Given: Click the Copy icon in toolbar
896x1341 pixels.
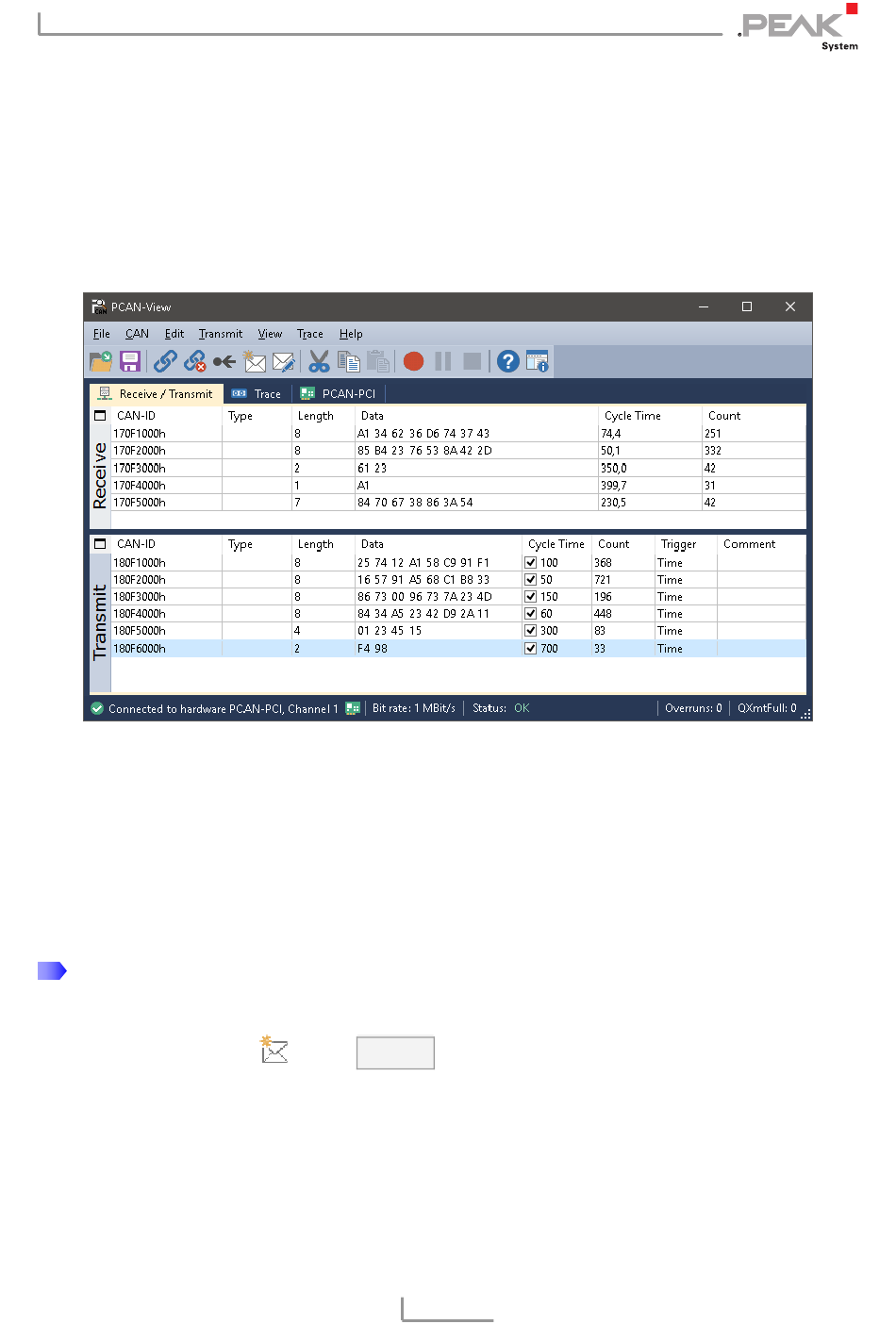Looking at the screenshot, I should click(349, 361).
